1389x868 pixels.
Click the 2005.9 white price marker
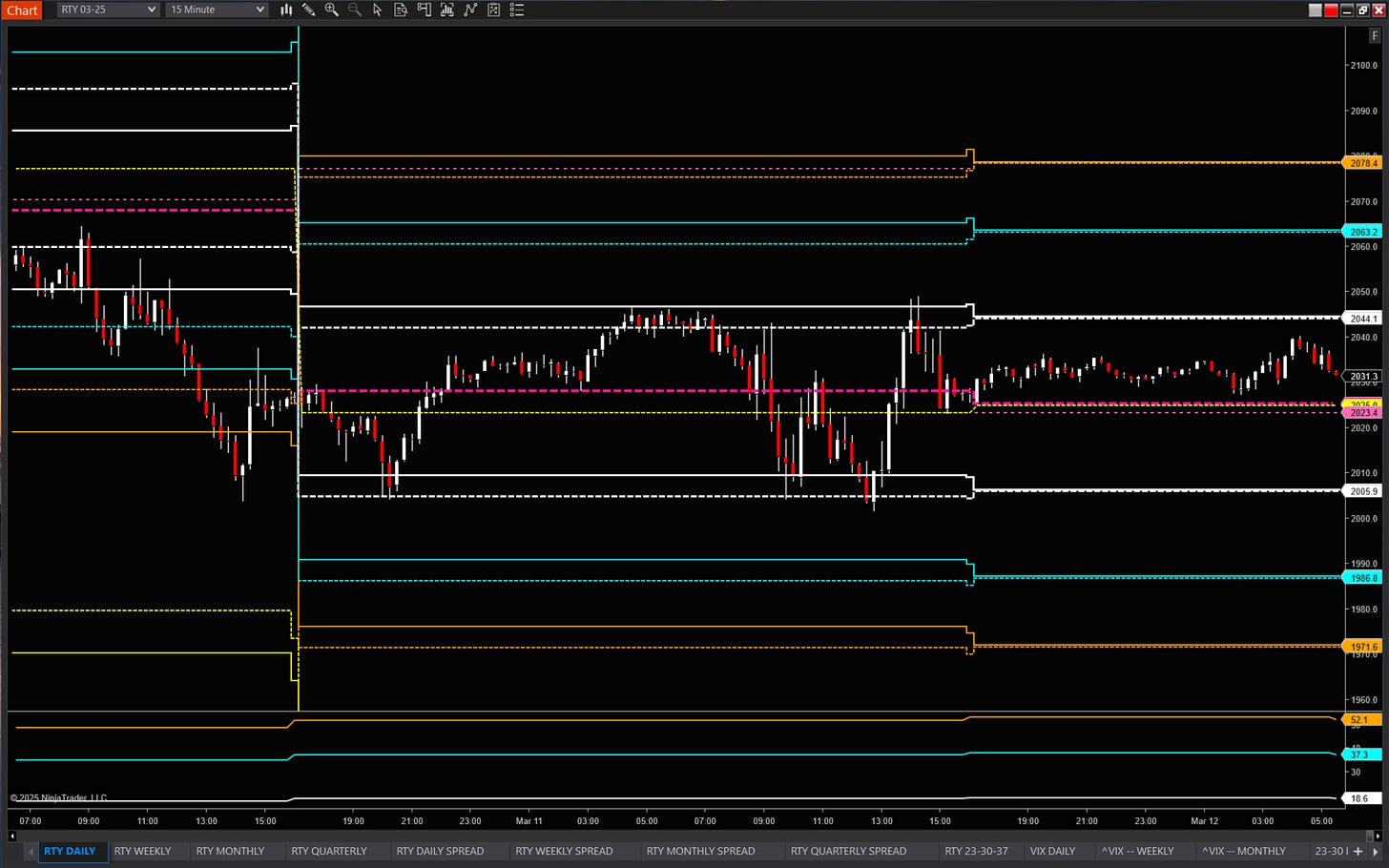click(1362, 491)
